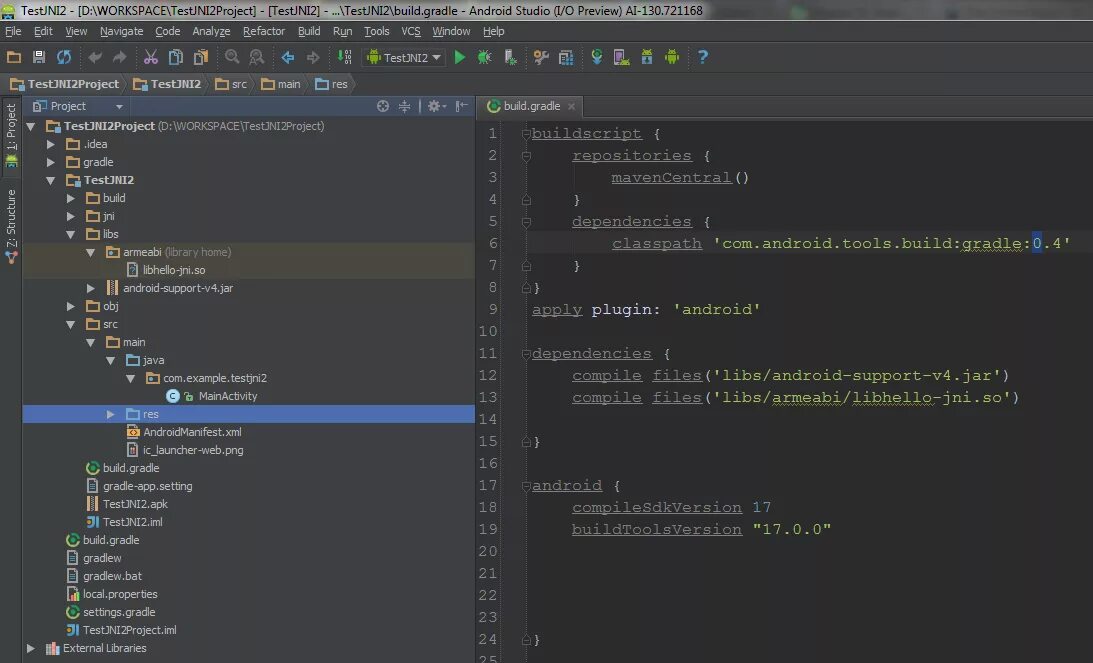
Task: Click the res breadcrumb
Action: (x=332, y=84)
